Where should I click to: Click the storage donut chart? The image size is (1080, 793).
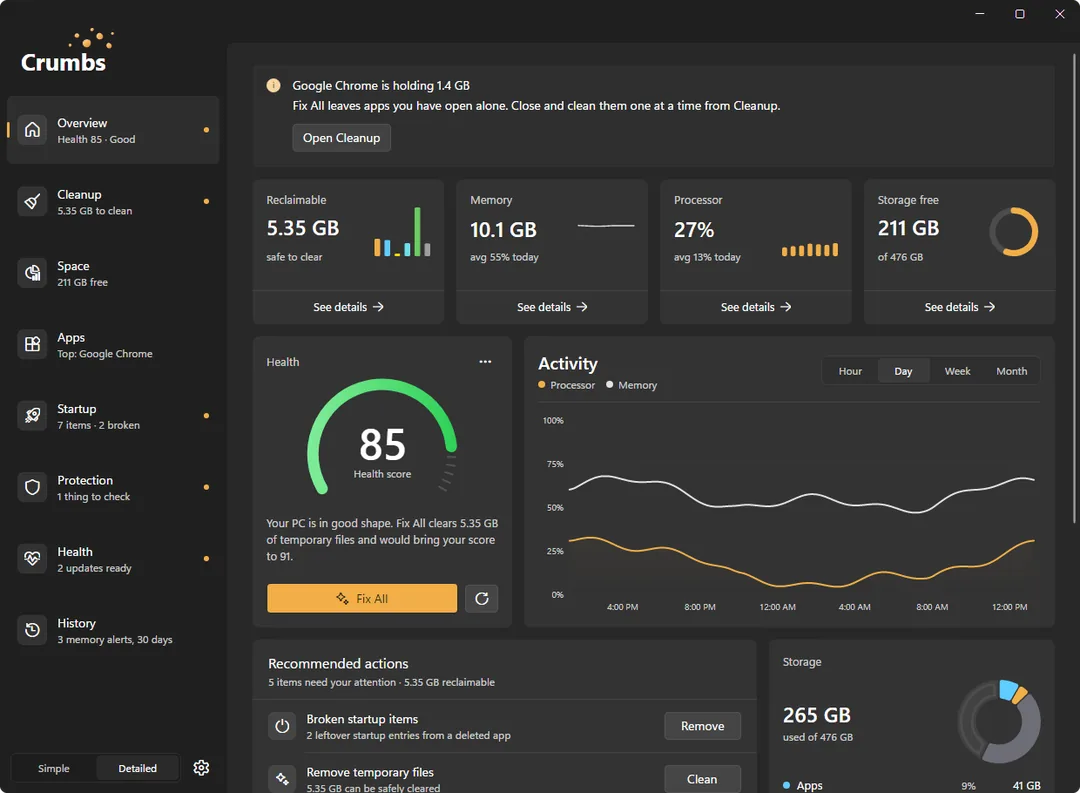999,721
